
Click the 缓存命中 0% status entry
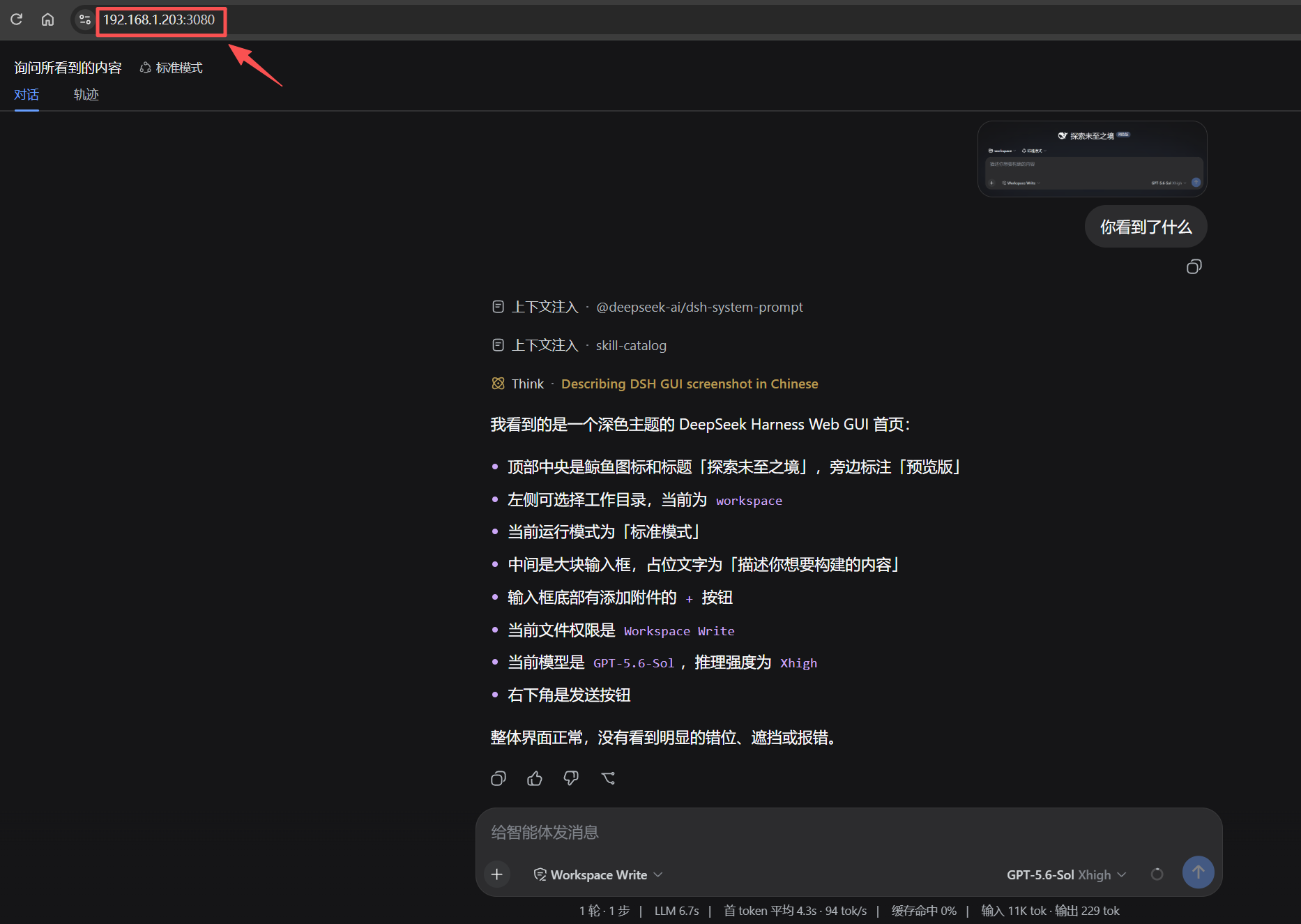click(924, 911)
